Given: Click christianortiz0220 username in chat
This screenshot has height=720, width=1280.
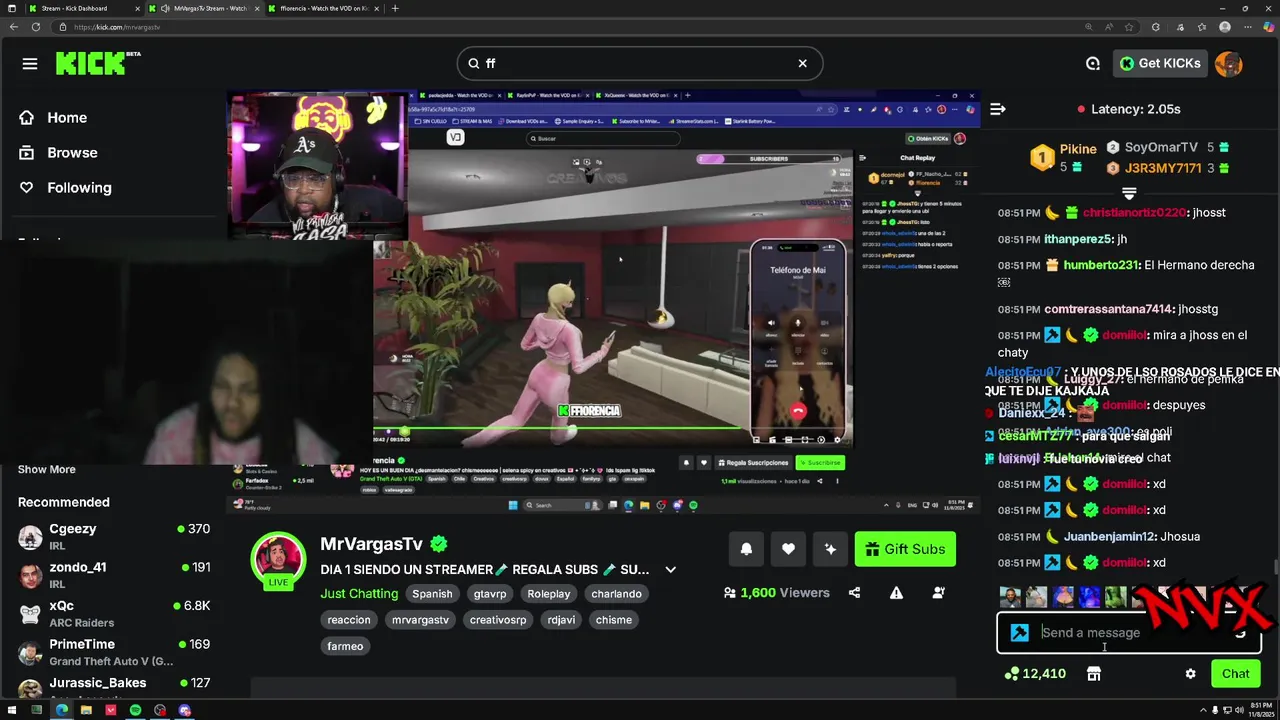Looking at the screenshot, I should click(x=1134, y=212).
